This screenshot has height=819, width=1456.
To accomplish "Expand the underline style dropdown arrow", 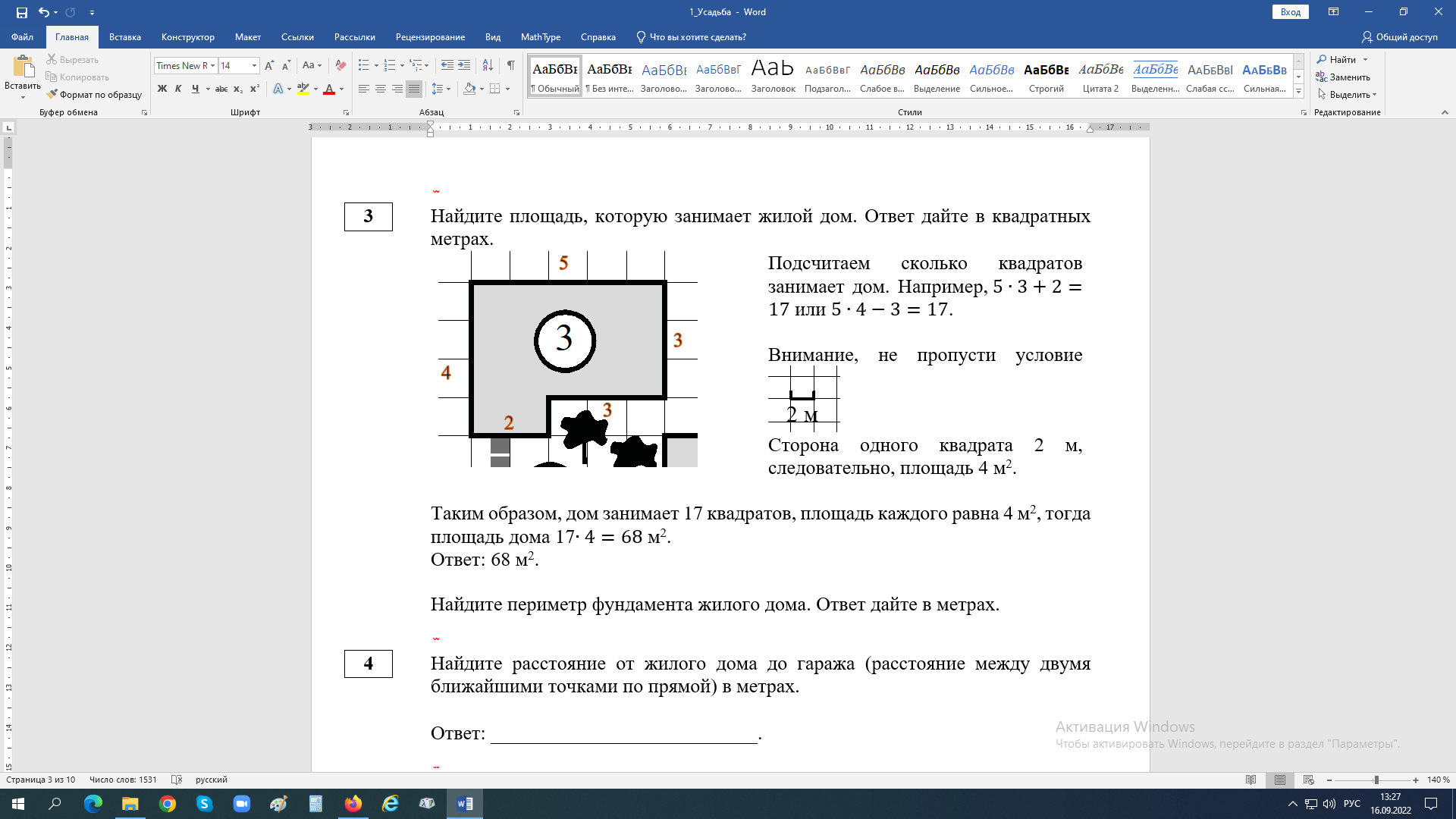I will [x=208, y=89].
